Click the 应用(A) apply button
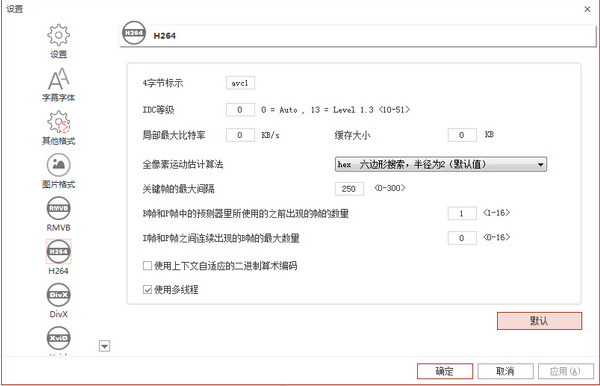Screen dimensions: 600x386 [x=566, y=371]
